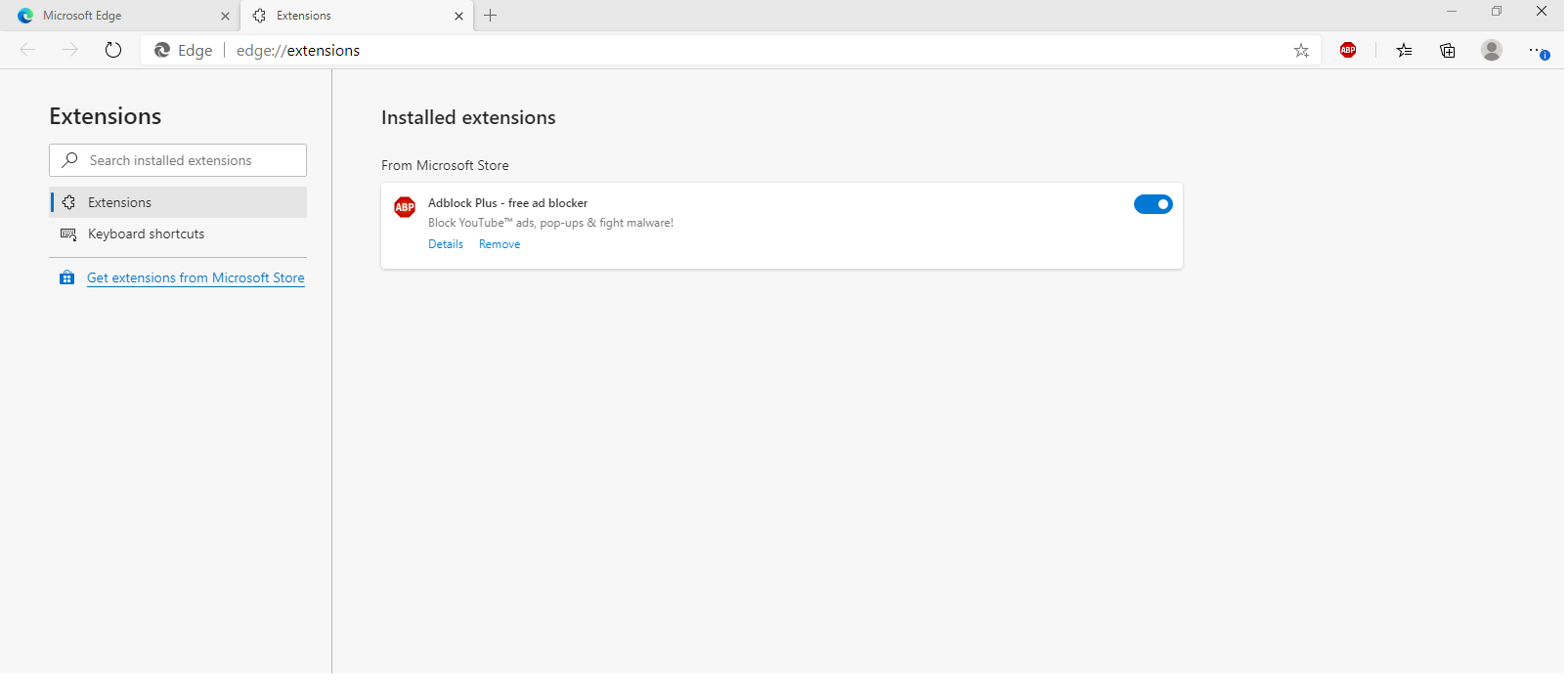1568x680 pixels.
Task: View Details for Adblock Plus
Action: 446,244
